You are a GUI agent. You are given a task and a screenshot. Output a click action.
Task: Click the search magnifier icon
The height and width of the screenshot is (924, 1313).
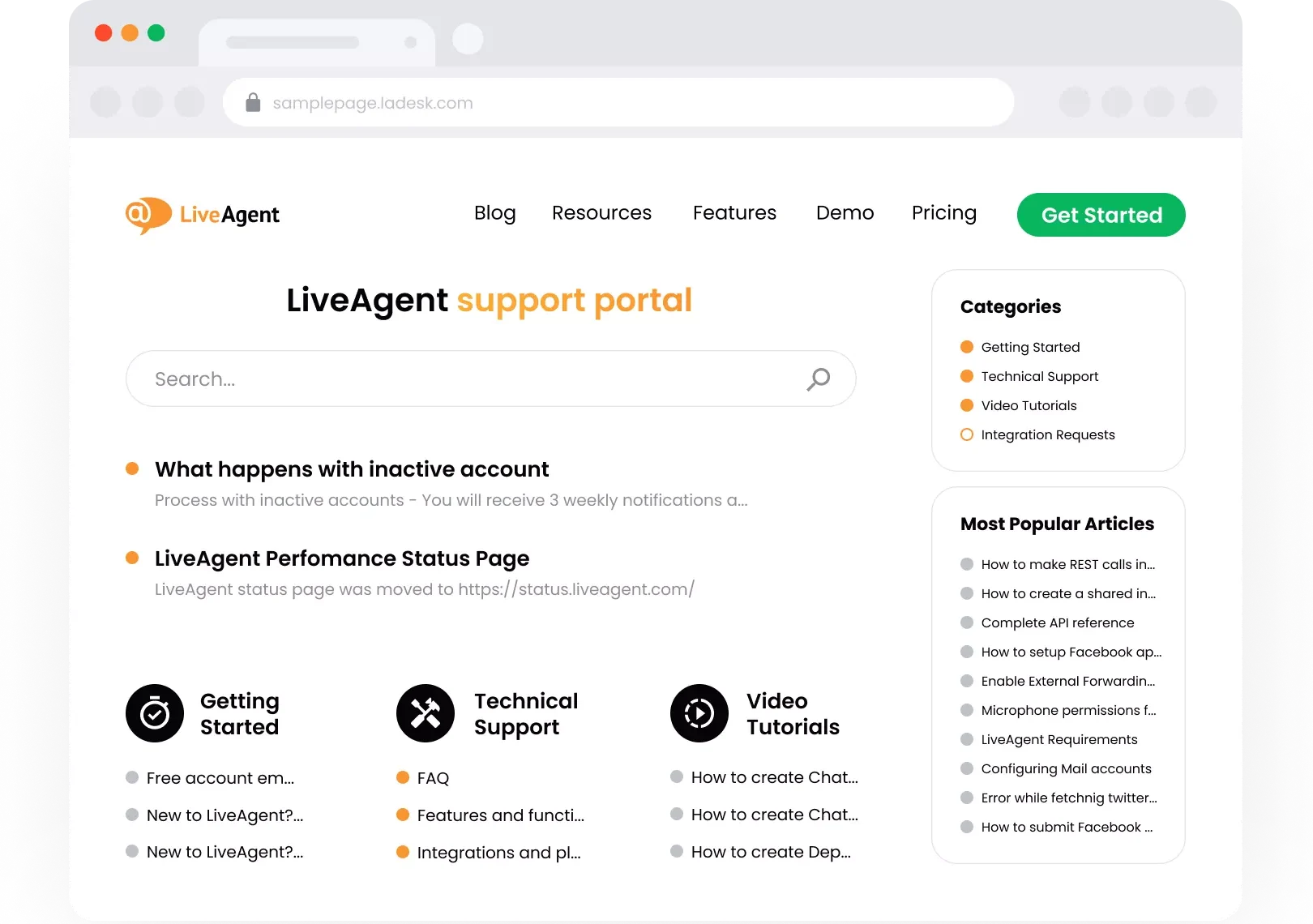click(819, 379)
